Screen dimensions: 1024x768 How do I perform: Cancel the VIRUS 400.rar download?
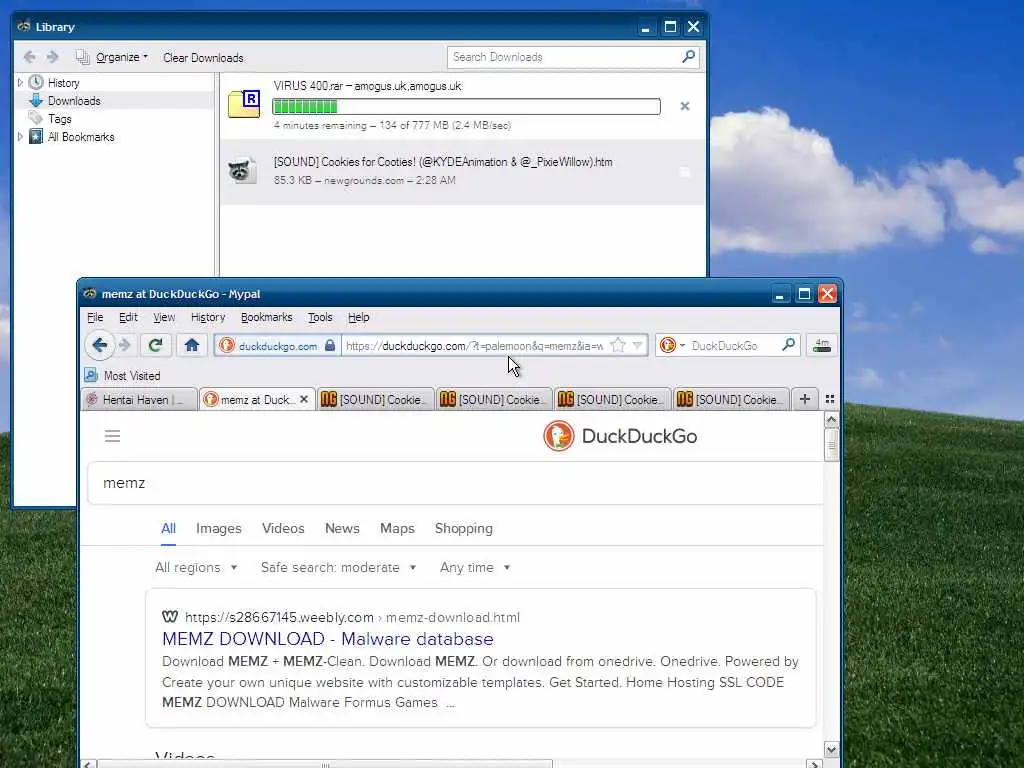(x=684, y=106)
